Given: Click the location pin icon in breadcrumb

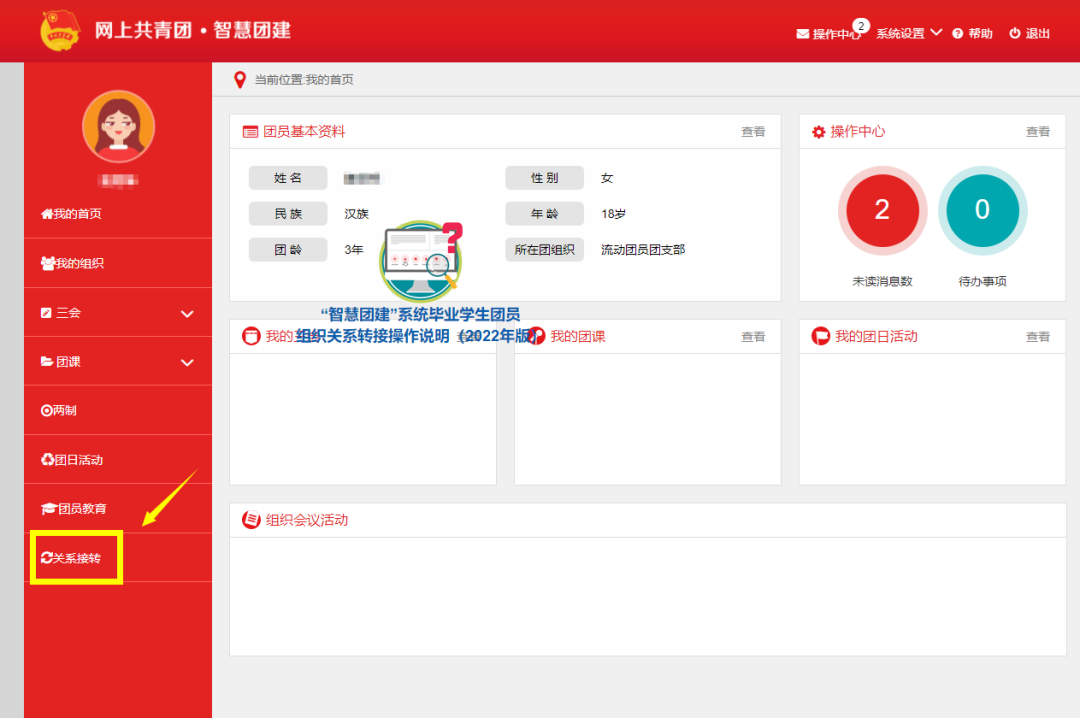Looking at the screenshot, I should [239, 80].
